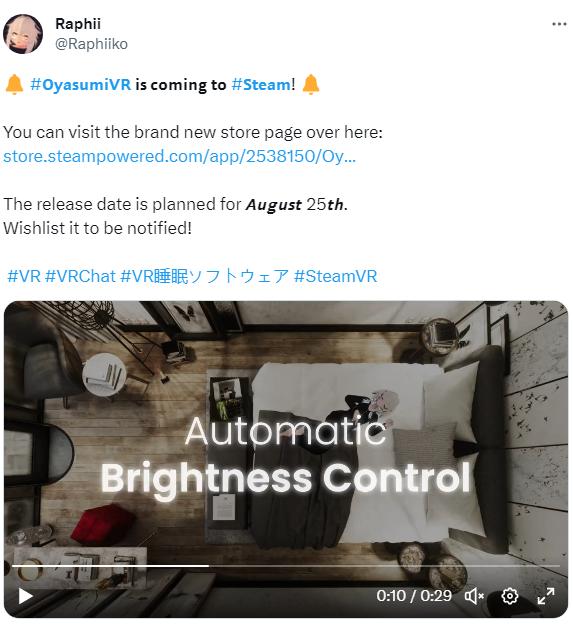Follow the store.steampowered.com link

179,156
